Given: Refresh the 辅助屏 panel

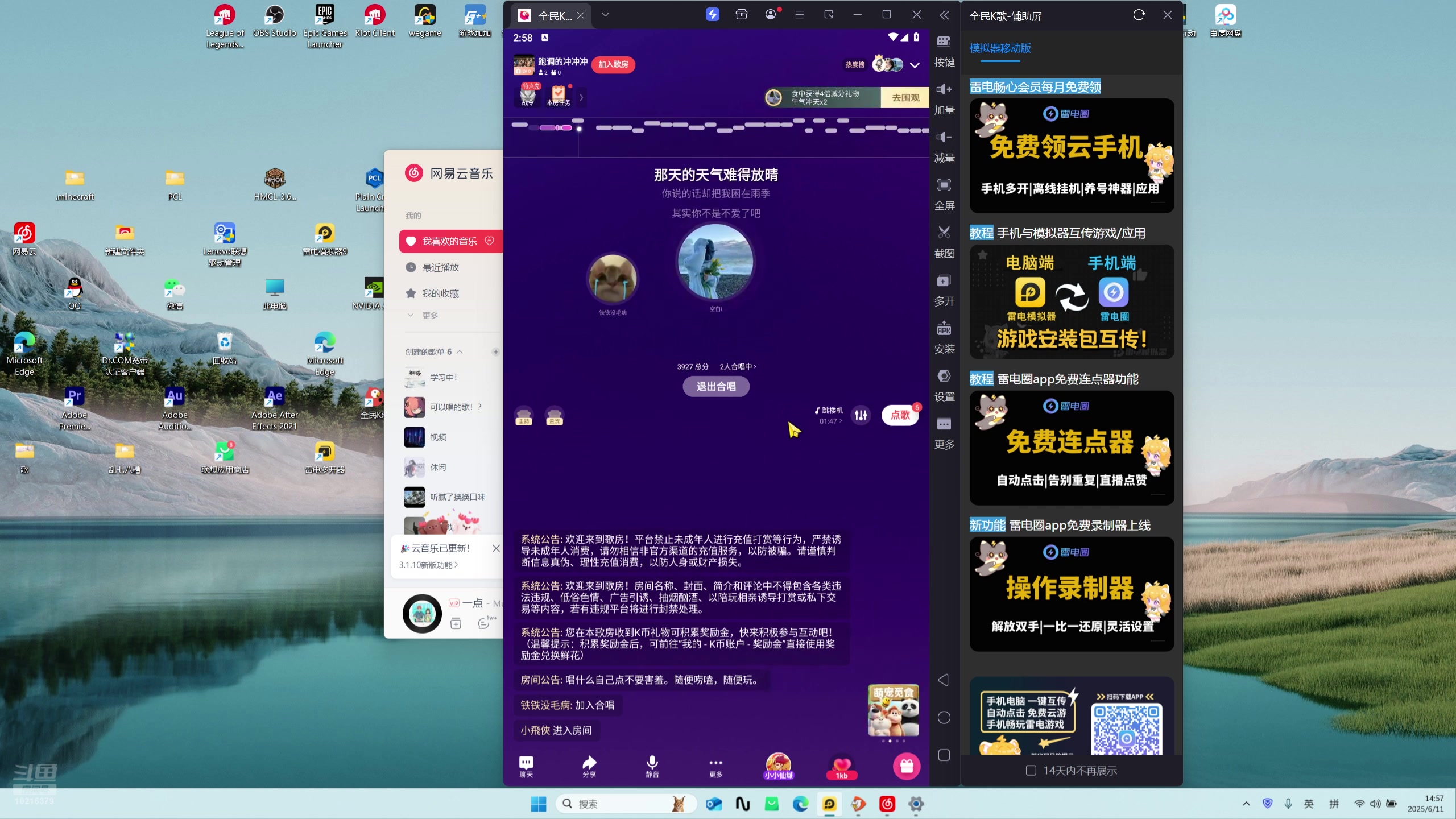Looking at the screenshot, I should (1139, 15).
